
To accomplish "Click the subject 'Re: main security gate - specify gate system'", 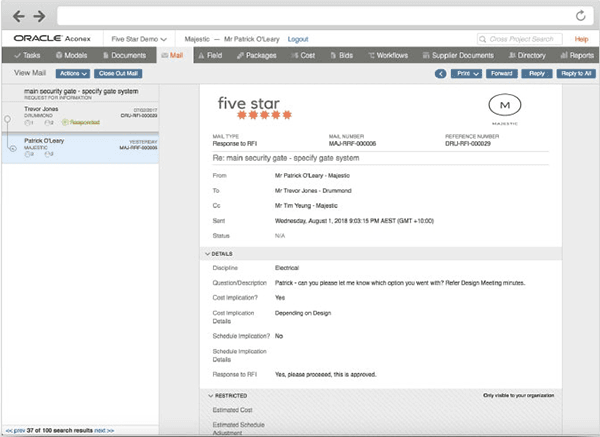I will tap(286, 158).
